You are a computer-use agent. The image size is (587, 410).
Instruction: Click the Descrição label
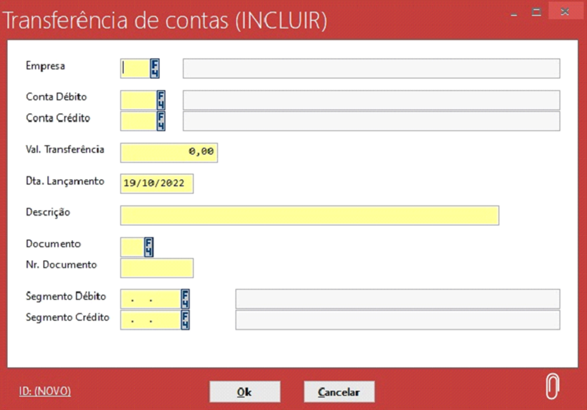[48, 212]
